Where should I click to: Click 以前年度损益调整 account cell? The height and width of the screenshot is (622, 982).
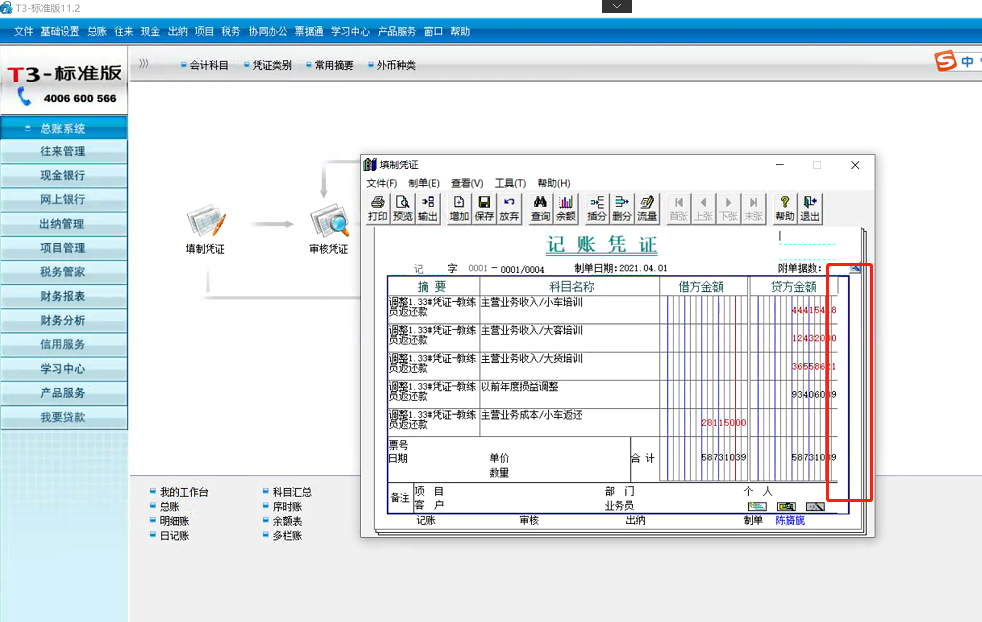pyautogui.click(x=569, y=394)
